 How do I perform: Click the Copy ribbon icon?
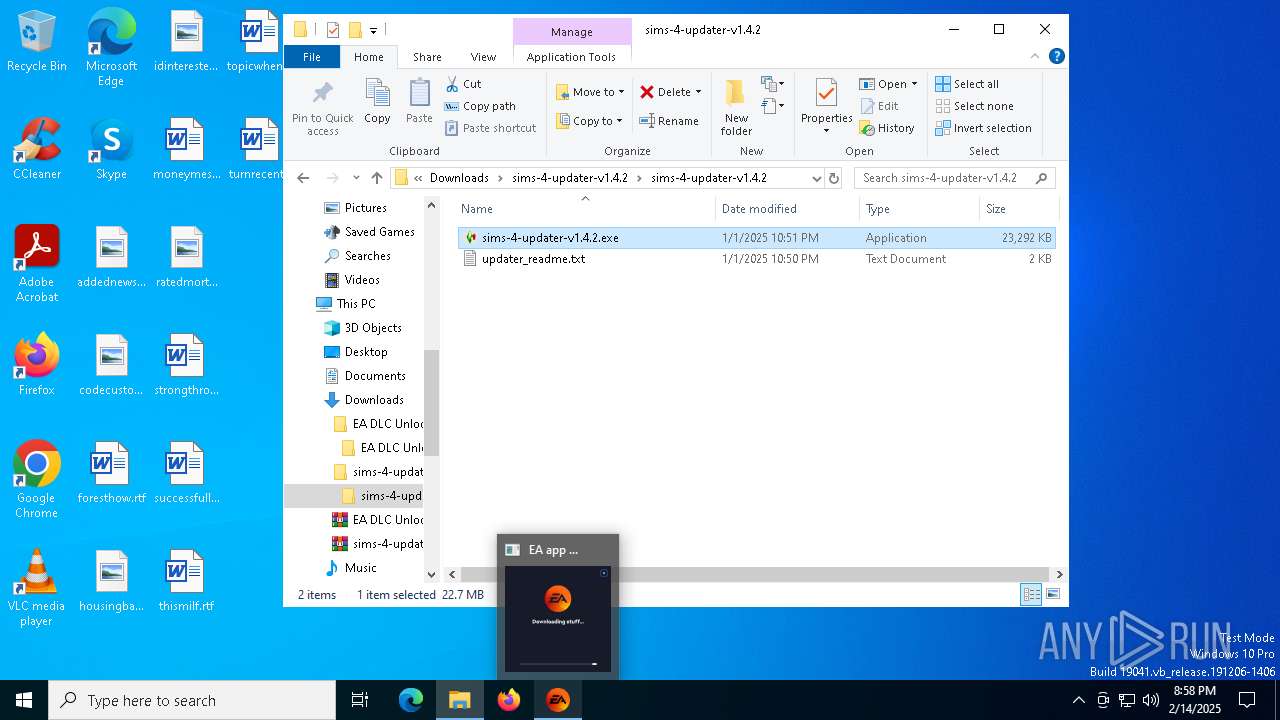tap(377, 94)
